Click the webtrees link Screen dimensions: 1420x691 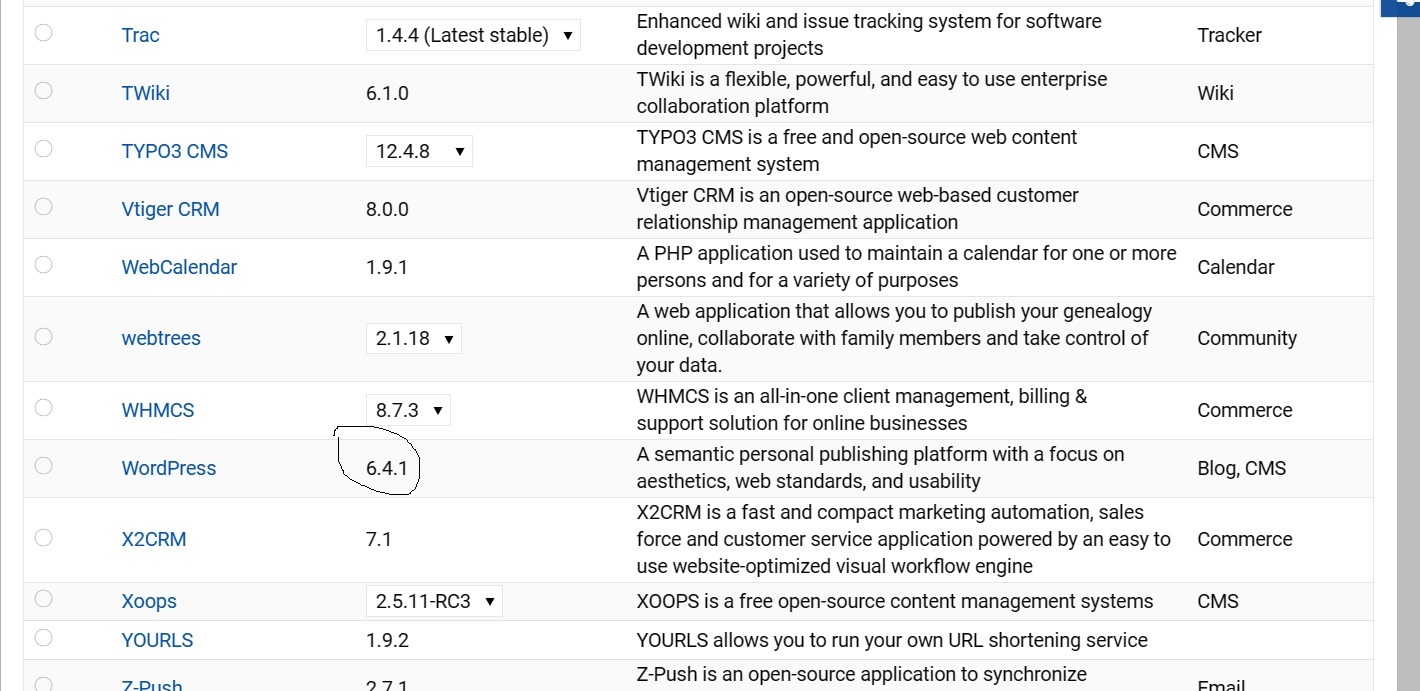click(161, 338)
